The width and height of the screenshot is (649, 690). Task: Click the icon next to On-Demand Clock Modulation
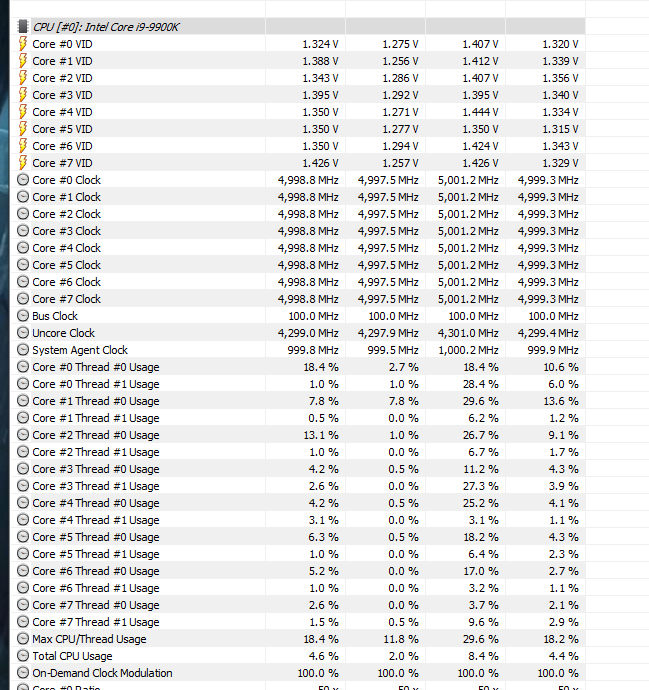click(x=23, y=673)
